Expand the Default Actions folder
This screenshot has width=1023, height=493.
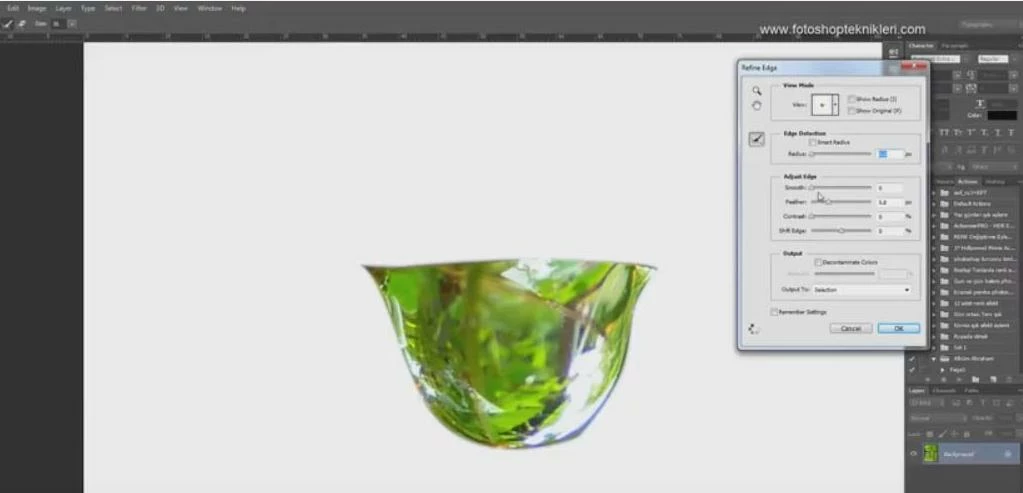(934, 203)
